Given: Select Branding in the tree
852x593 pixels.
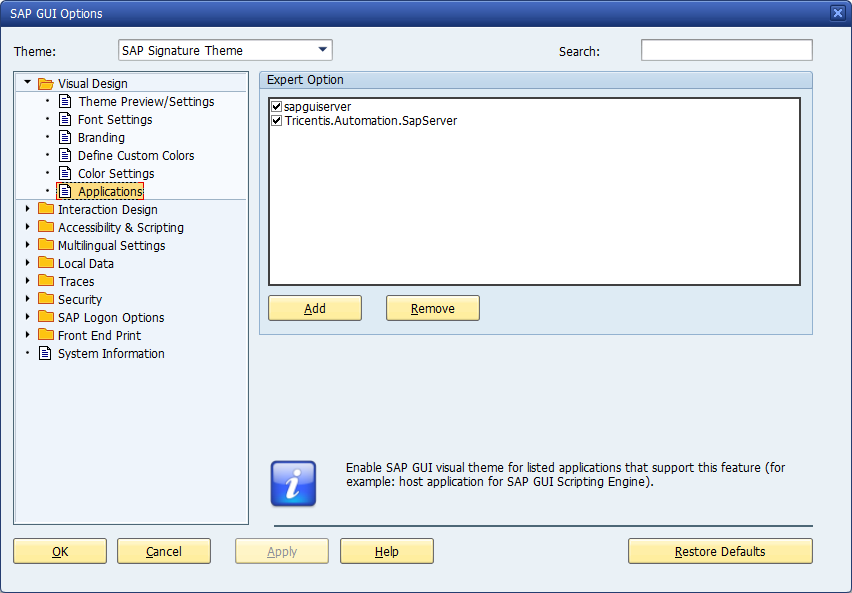Looking at the screenshot, I should point(101,138).
